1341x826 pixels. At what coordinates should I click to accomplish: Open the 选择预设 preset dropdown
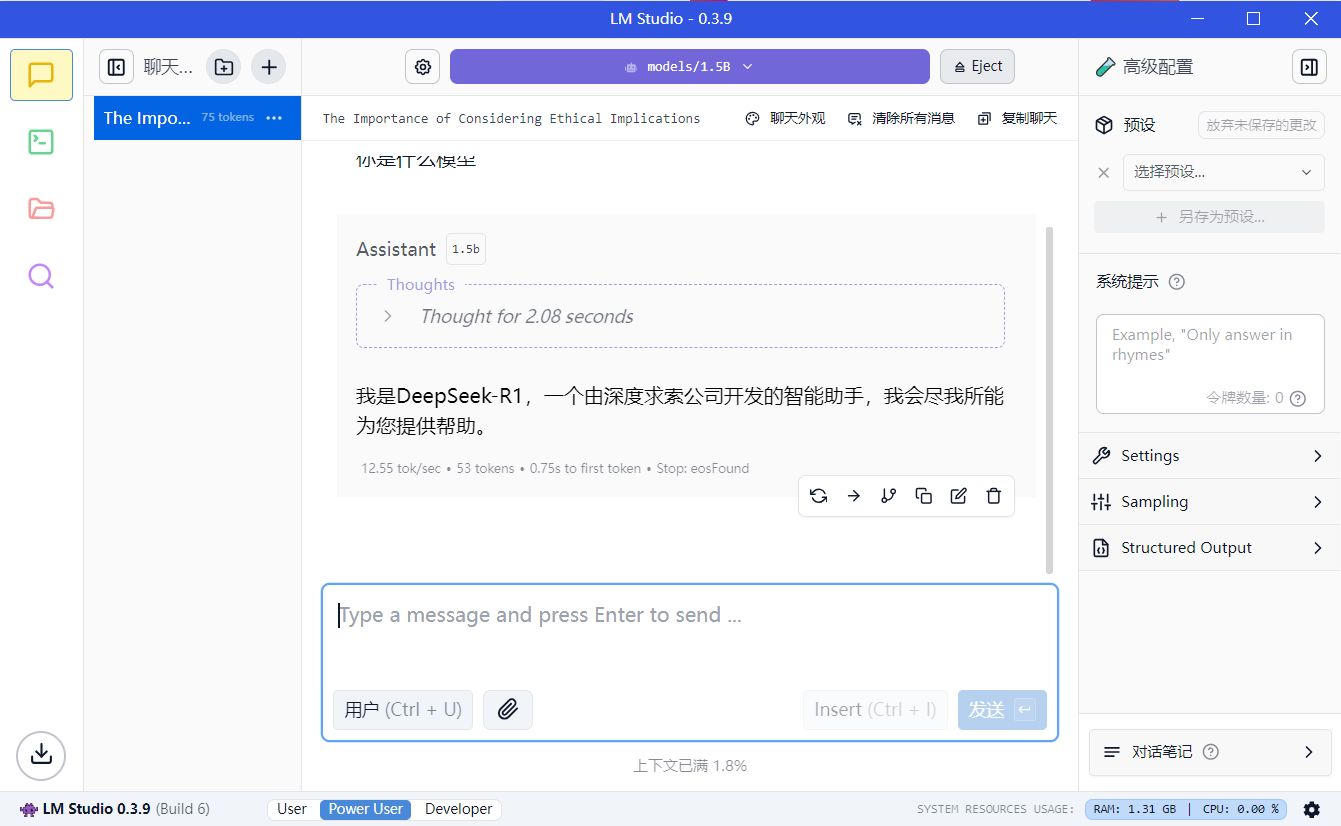point(1224,172)
